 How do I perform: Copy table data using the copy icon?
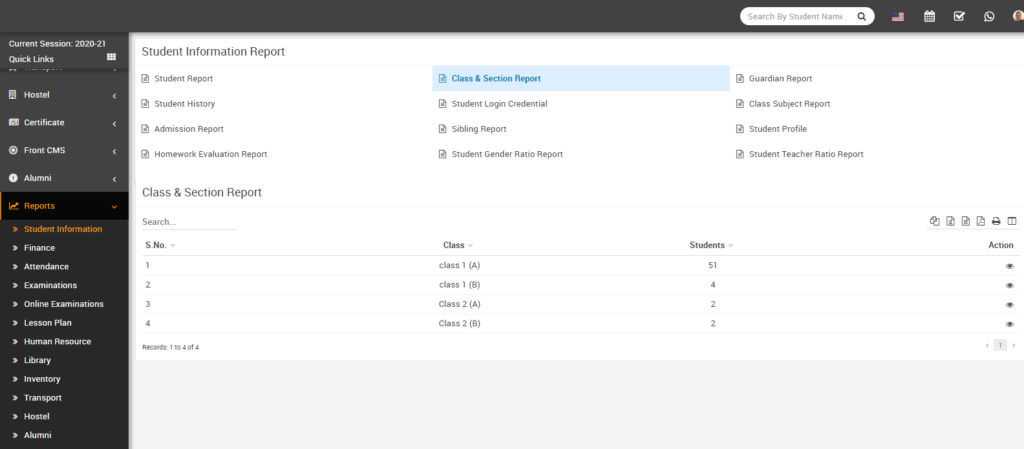click(x=935, y=221)
